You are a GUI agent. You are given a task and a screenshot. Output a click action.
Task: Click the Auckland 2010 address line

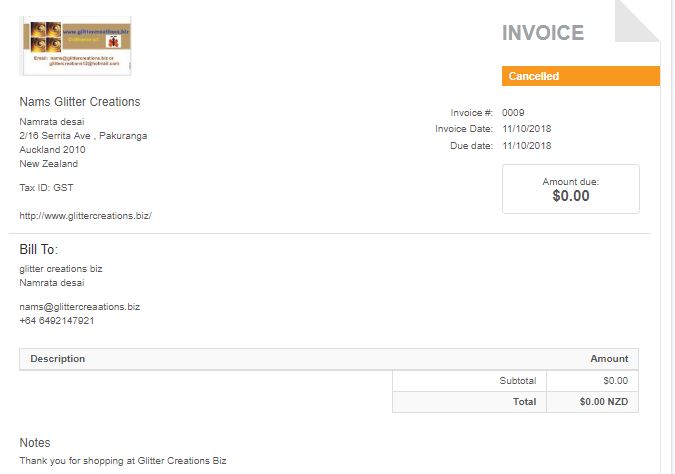coord(52,150)
